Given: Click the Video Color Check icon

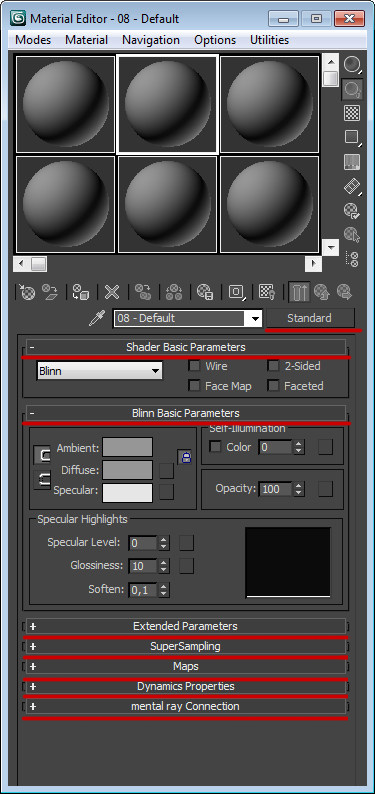Looking at the screenshot, I should [352, 162].
